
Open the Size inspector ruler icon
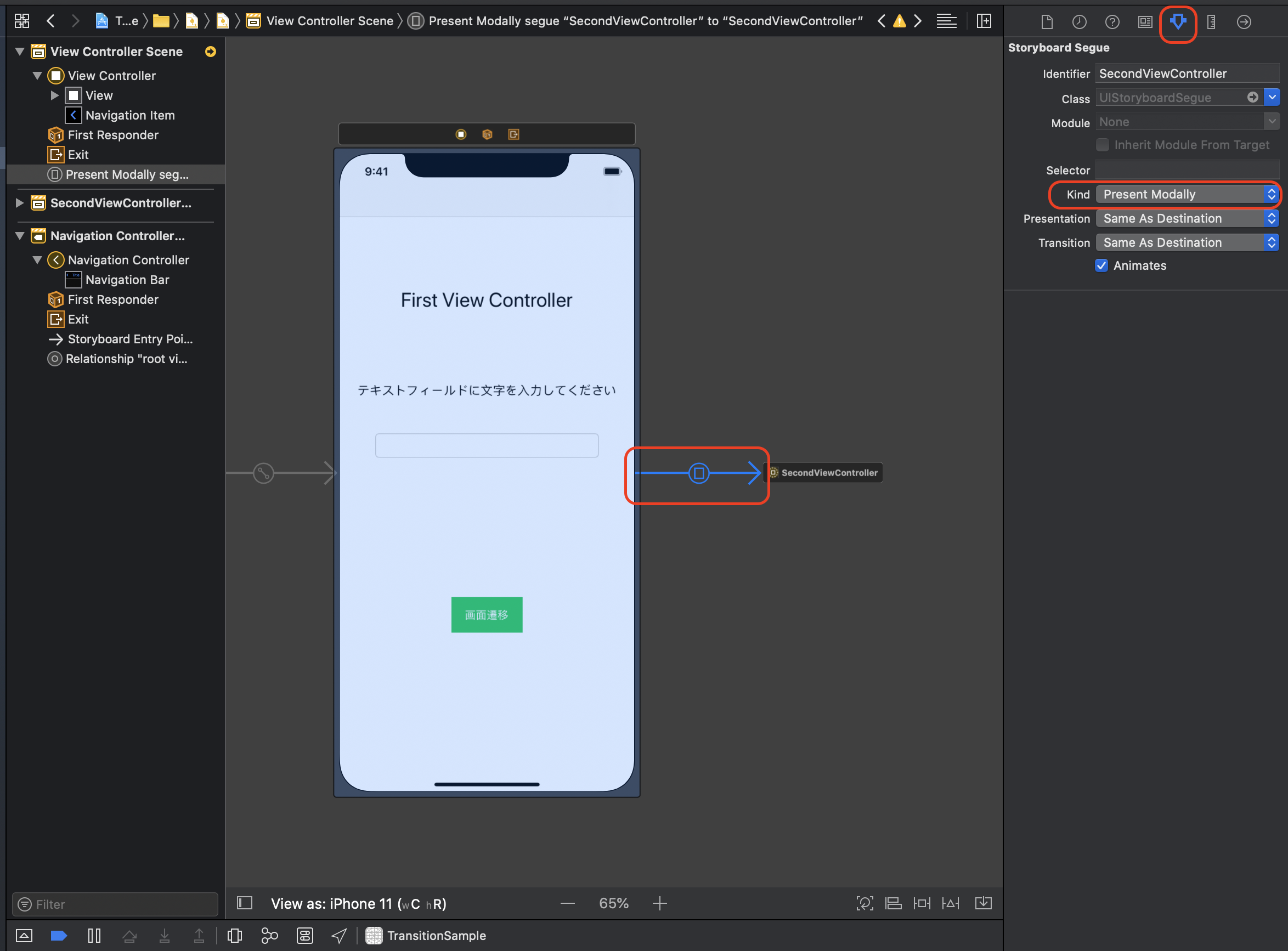(x=1211, y=22)
